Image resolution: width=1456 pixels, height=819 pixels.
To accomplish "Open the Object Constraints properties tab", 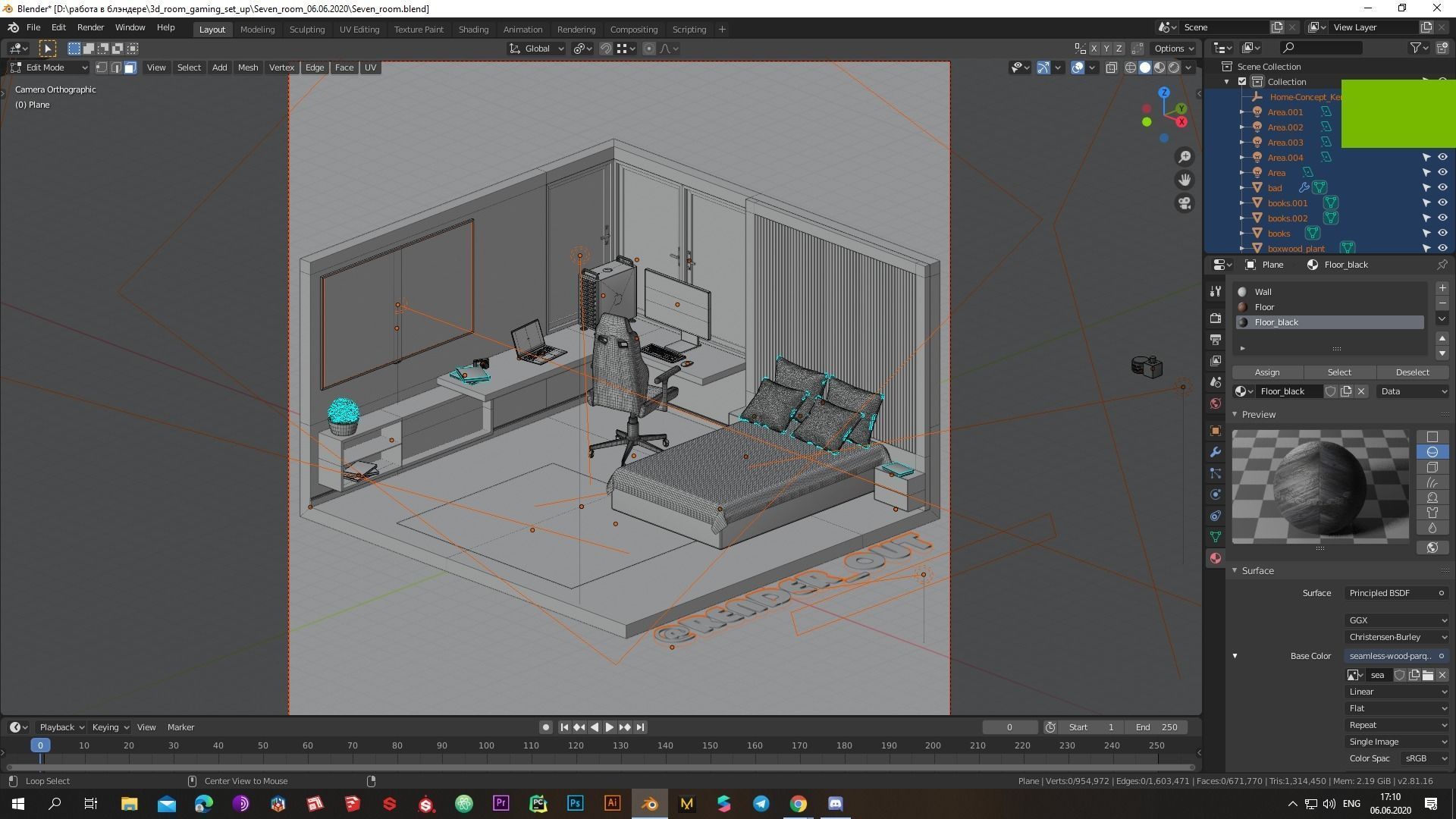I will pos(1216,516).
